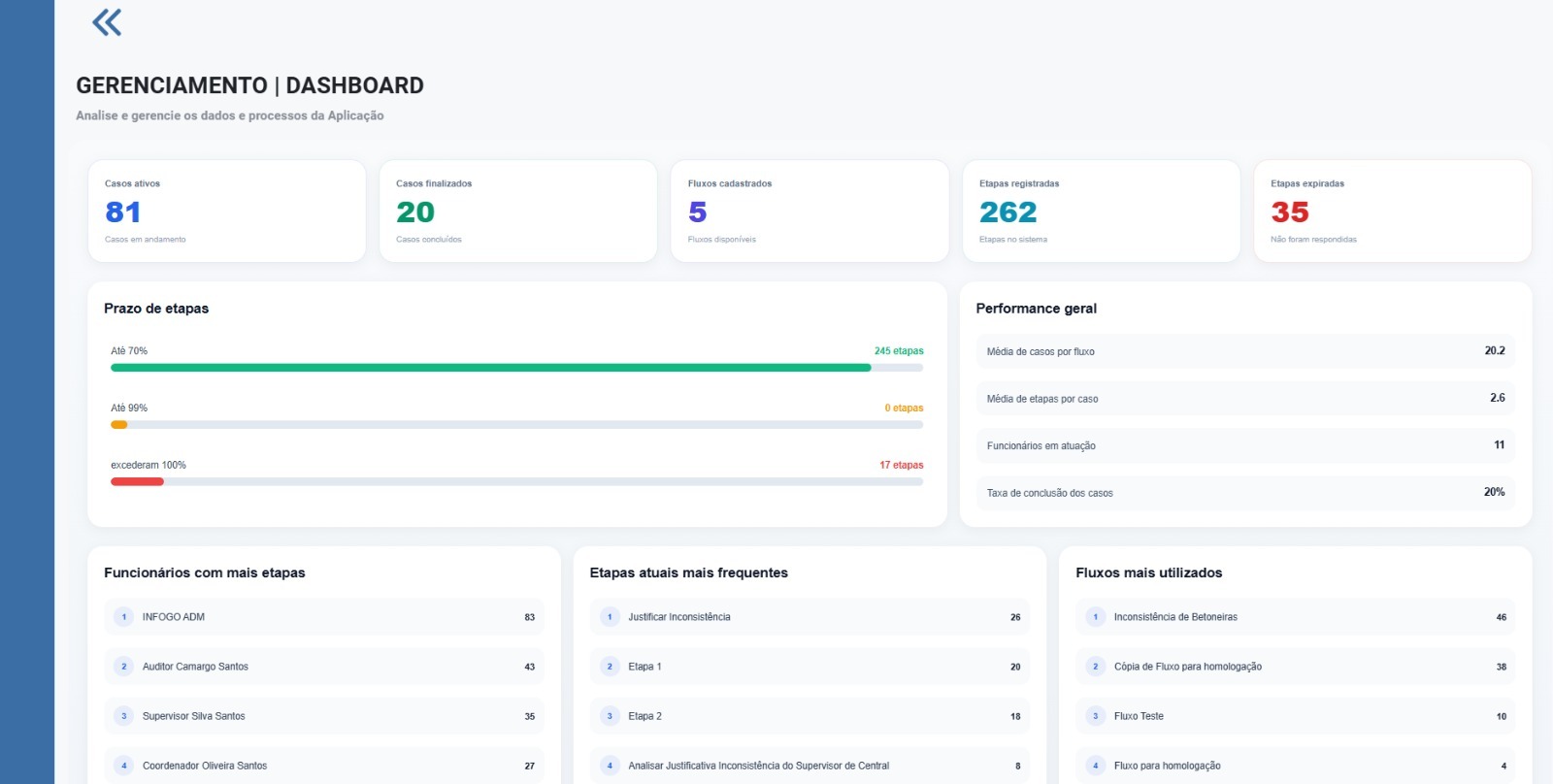Click the rank 4 badge beside Coordenador Oliveira Santos
This screenshot has width=1553, height=784.
[123, 766]
